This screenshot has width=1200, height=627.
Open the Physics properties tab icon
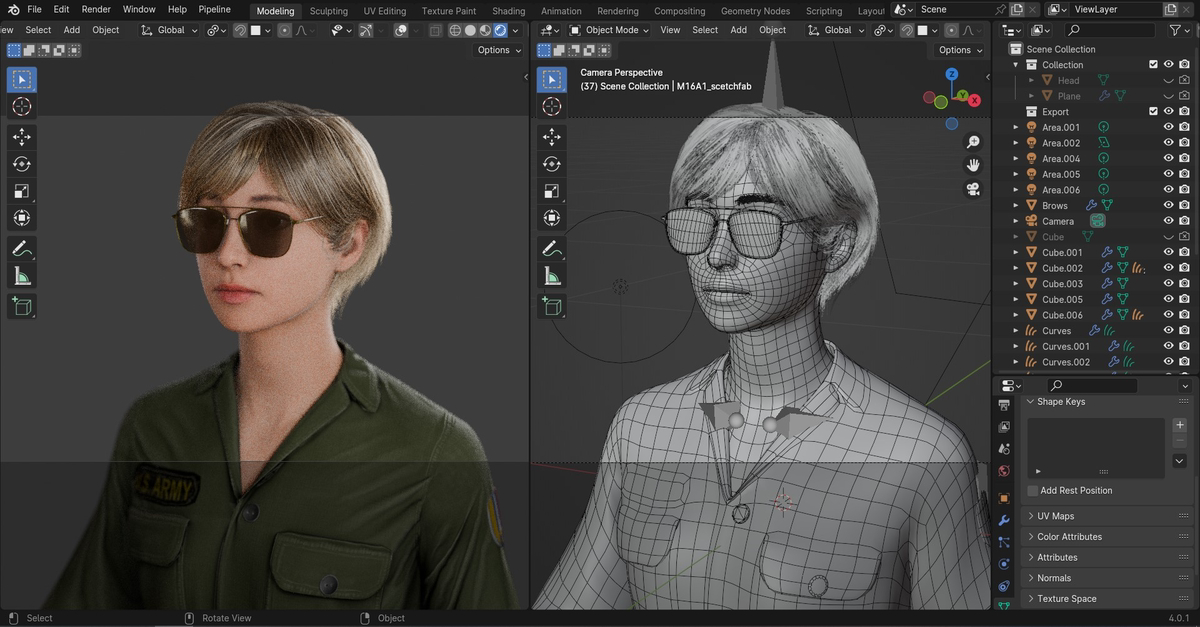(x=1004, y=564)
